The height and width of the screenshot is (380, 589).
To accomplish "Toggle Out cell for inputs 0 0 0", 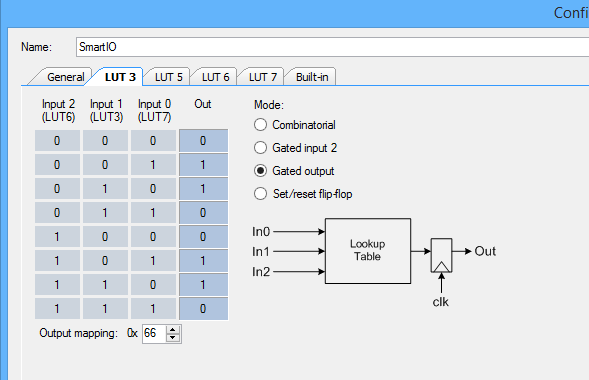I will tap(203, 141).
